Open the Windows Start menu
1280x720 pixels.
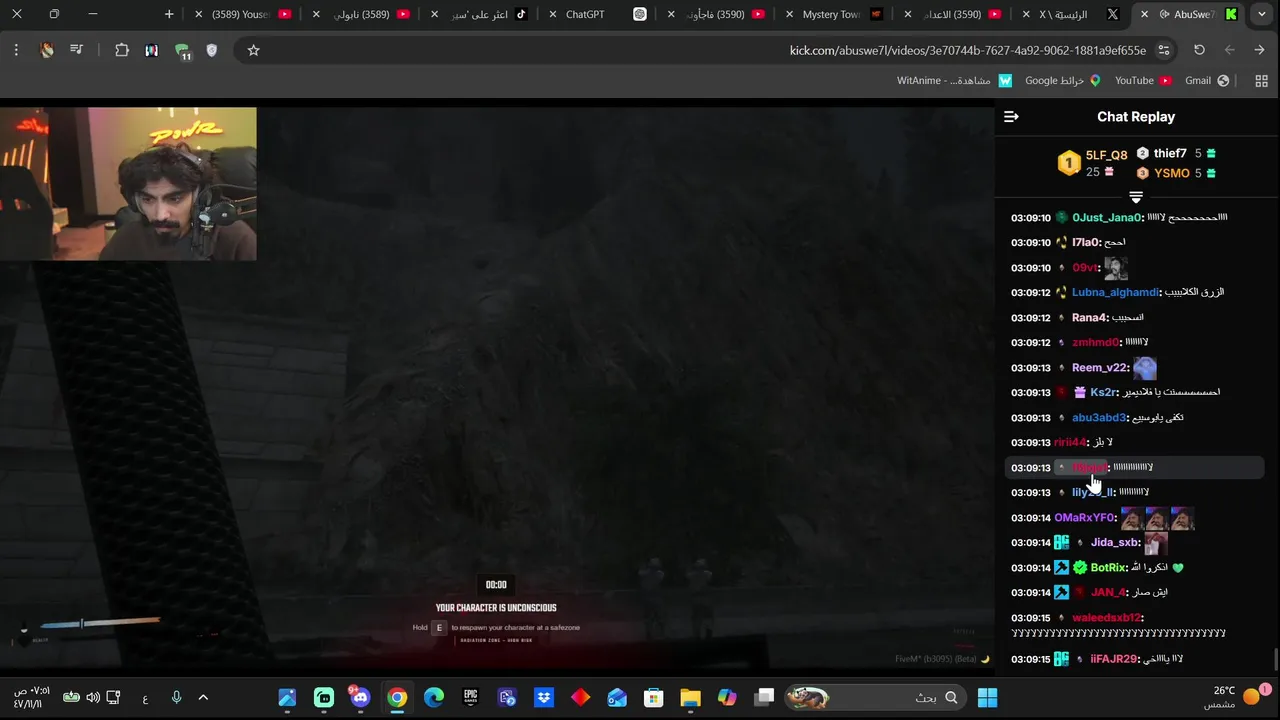click(x=987, y=697)
